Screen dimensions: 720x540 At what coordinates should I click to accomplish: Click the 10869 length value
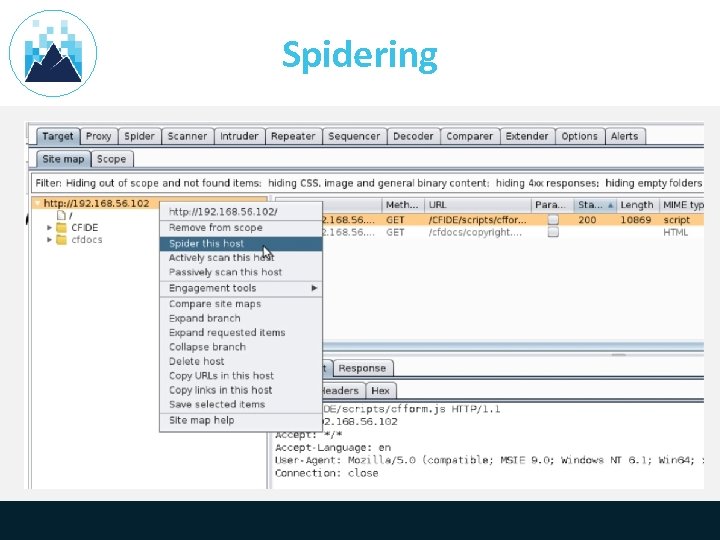click(636, 219)
